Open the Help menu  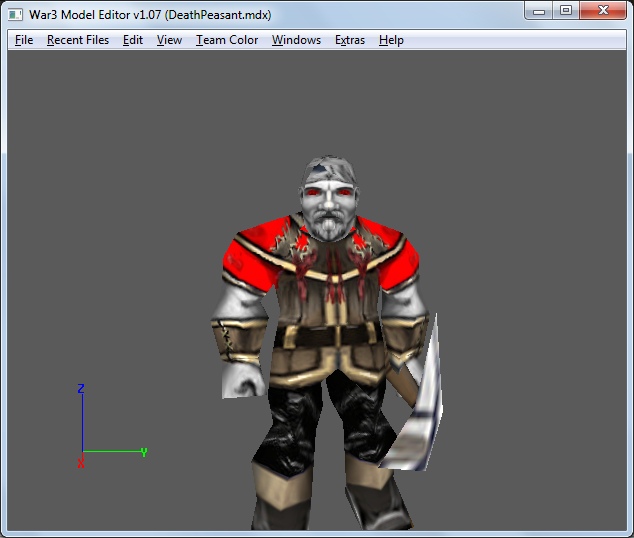click(x=391, y=40)
